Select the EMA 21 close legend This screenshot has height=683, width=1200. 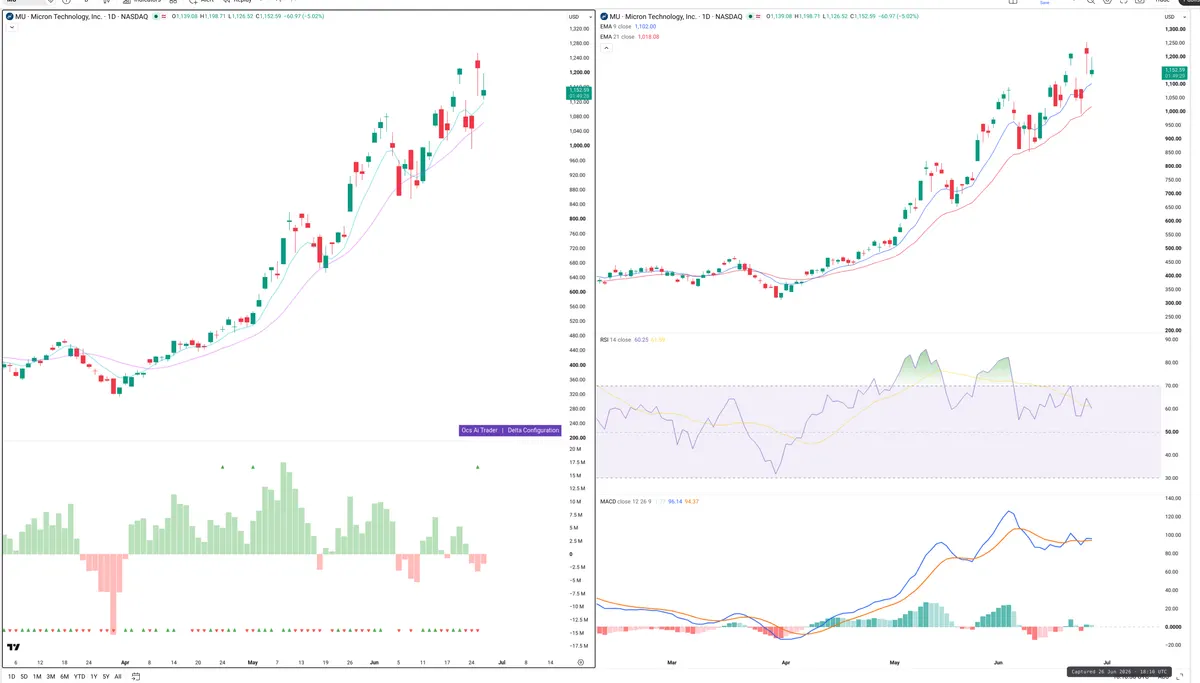pyautogui.click(x=617, y=36)
